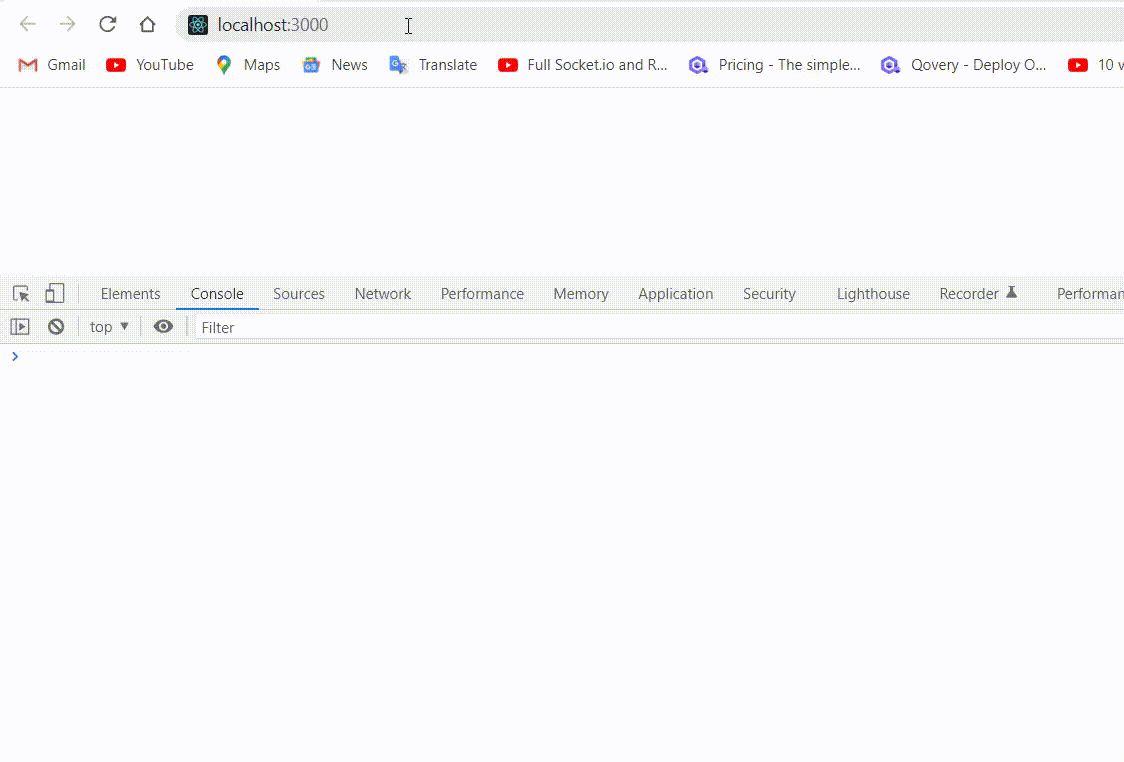Navigate back using the back arrow

pyautogui.click(x=27, y=24)
